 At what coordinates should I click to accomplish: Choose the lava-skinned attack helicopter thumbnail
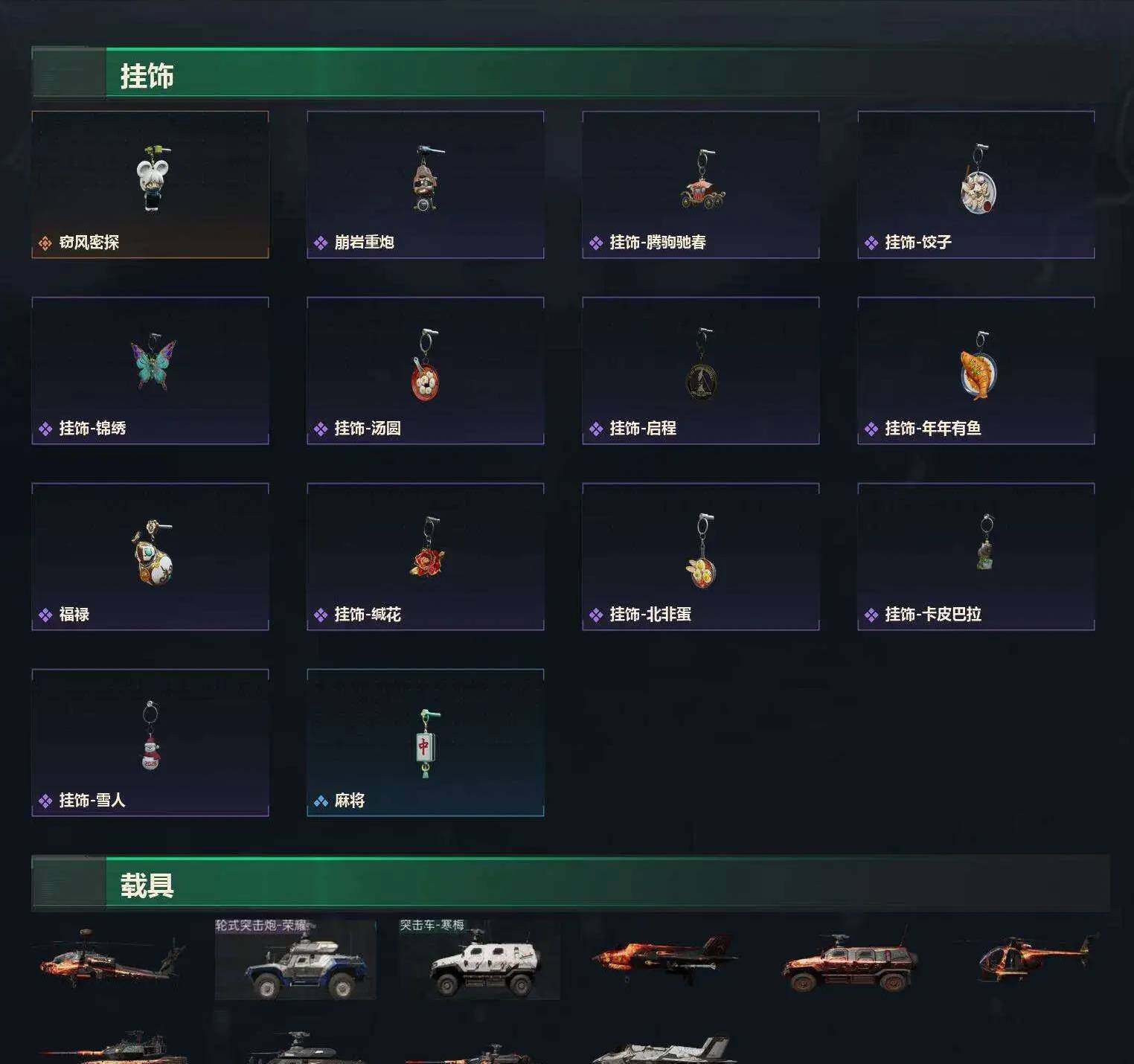pyautogui.click(x=112, y=958)
